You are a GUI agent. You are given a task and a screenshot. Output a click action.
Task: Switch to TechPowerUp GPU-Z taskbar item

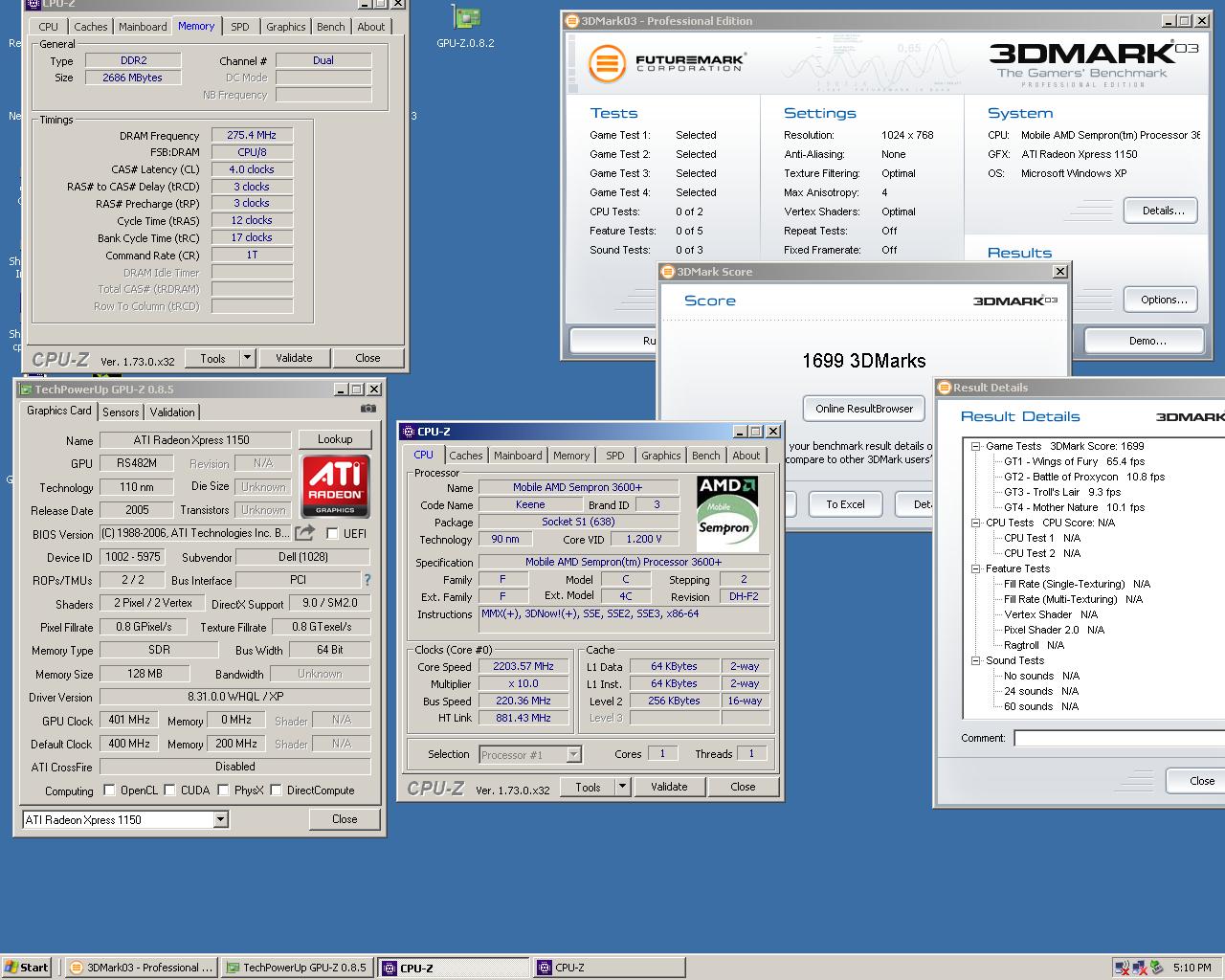298,968
